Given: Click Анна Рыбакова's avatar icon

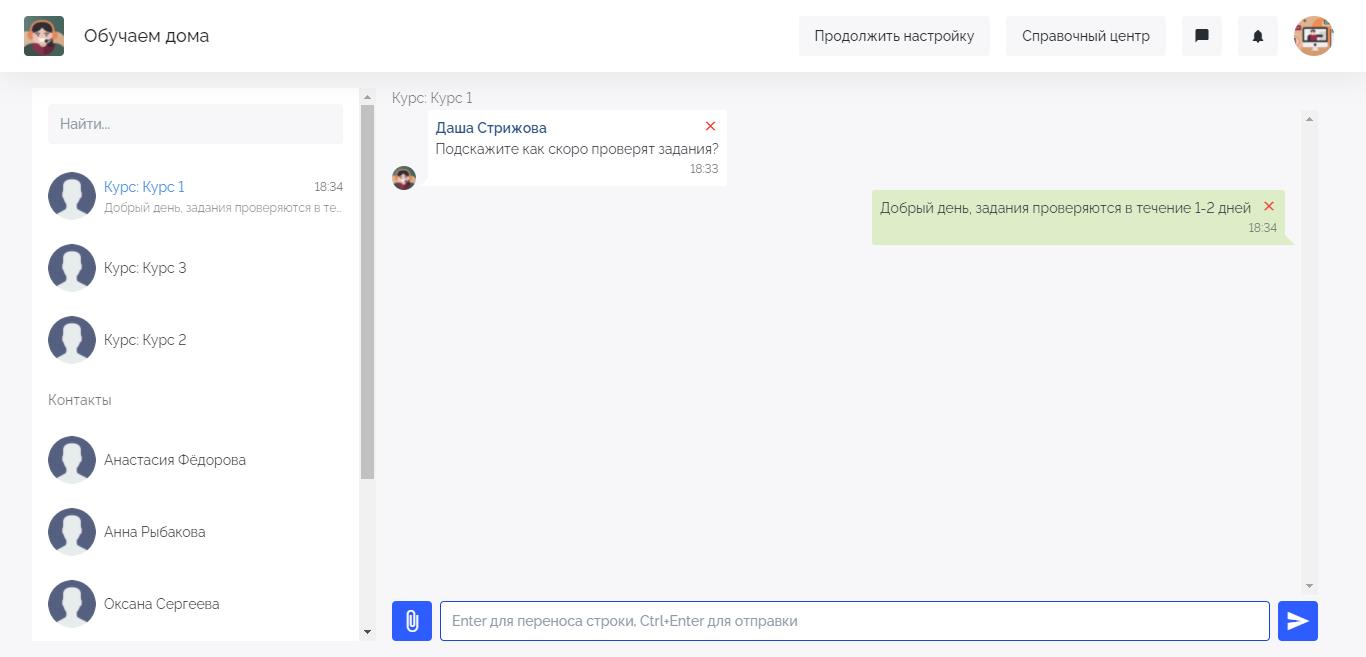Looking at the screenshot, I should coord(72,532).
